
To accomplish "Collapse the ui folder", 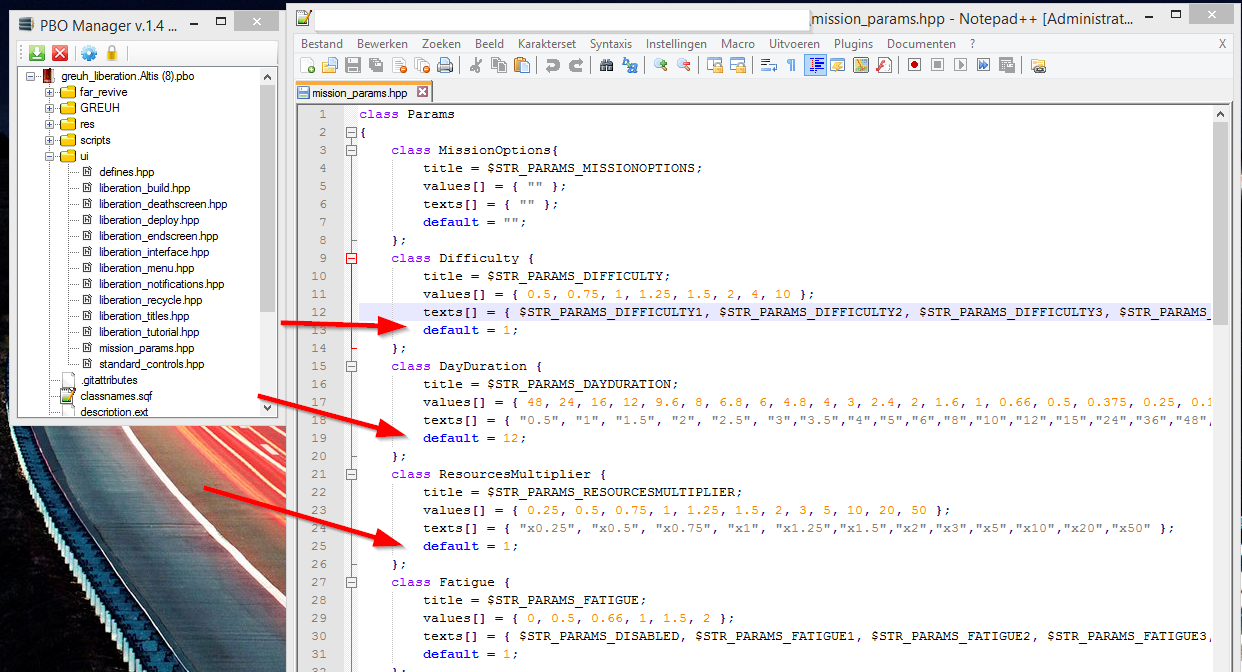I will [x=49, y=156].
